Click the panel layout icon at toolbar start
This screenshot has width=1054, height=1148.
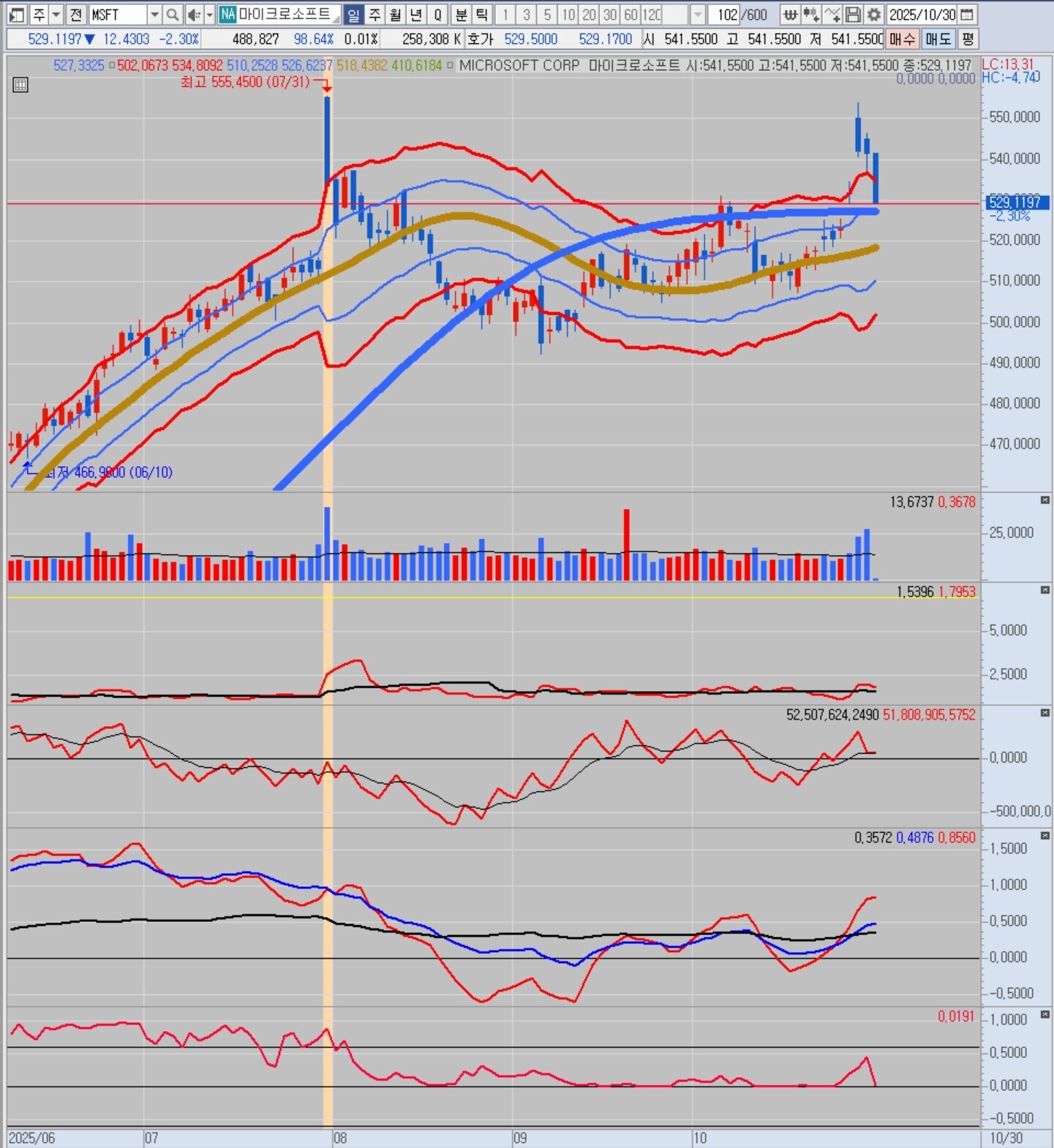coord(17,14)
